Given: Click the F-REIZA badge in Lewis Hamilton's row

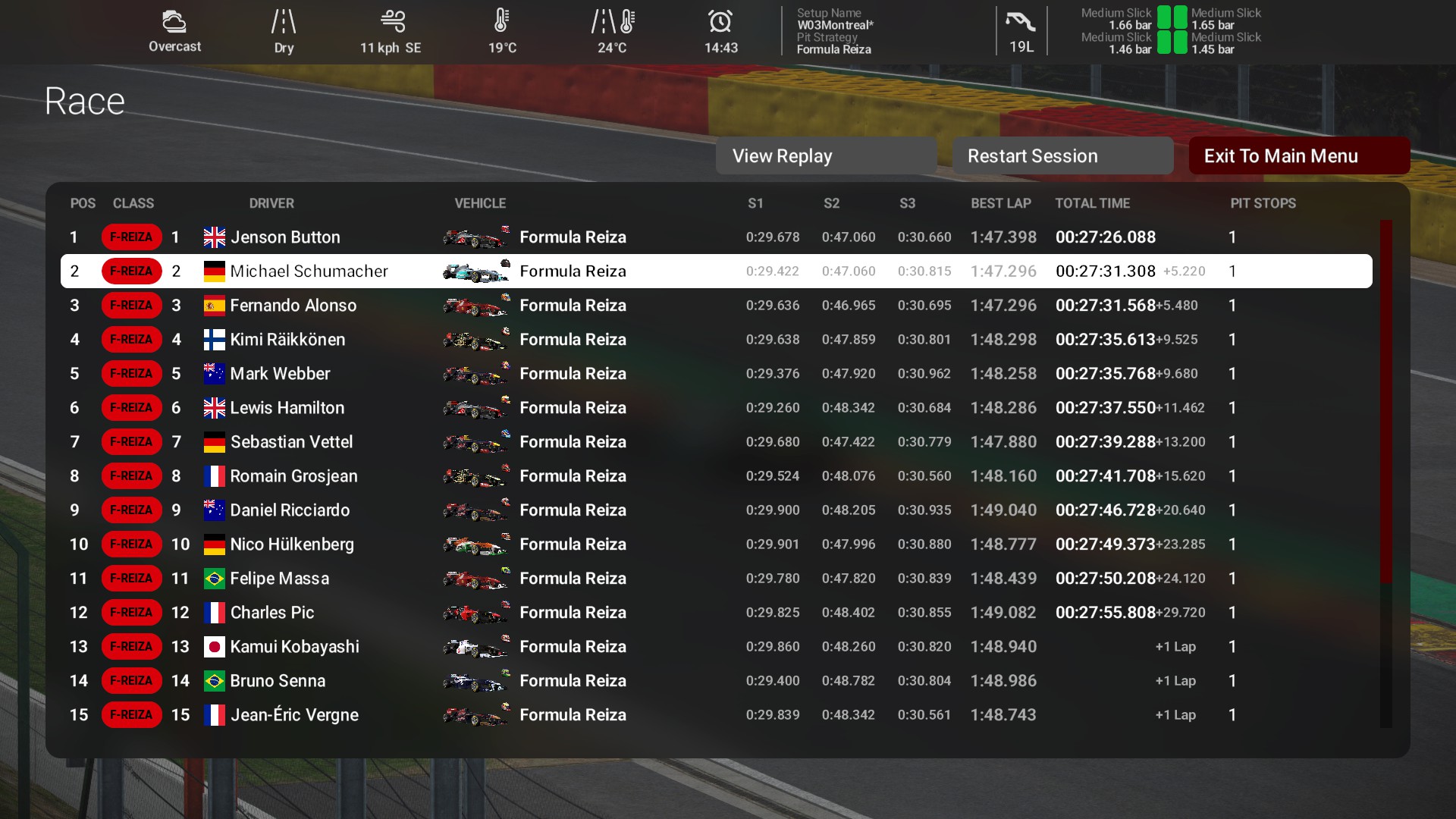Looking at the screenshot, I should pyautogui.click(x=131, y=408).
